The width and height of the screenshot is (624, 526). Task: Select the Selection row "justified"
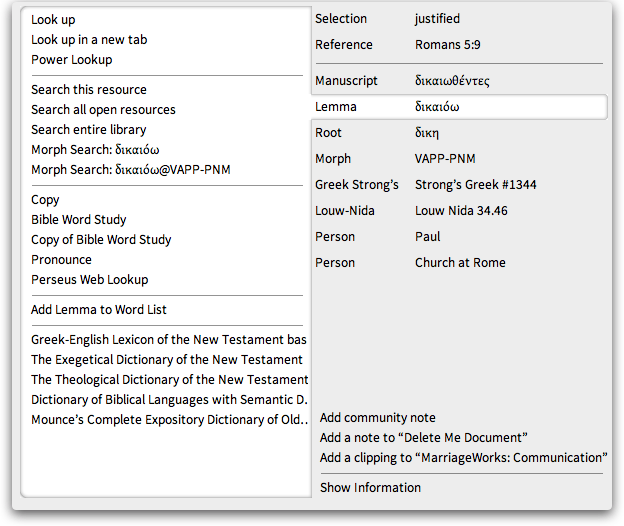pyautogui.click(x=459, y=19)
